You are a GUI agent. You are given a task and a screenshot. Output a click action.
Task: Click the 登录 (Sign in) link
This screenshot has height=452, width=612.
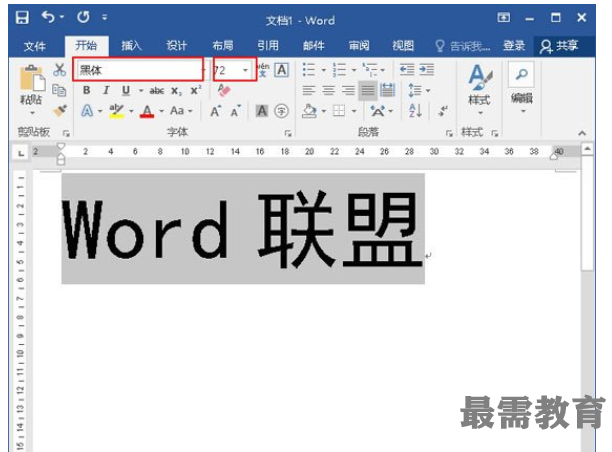[514, 46]
